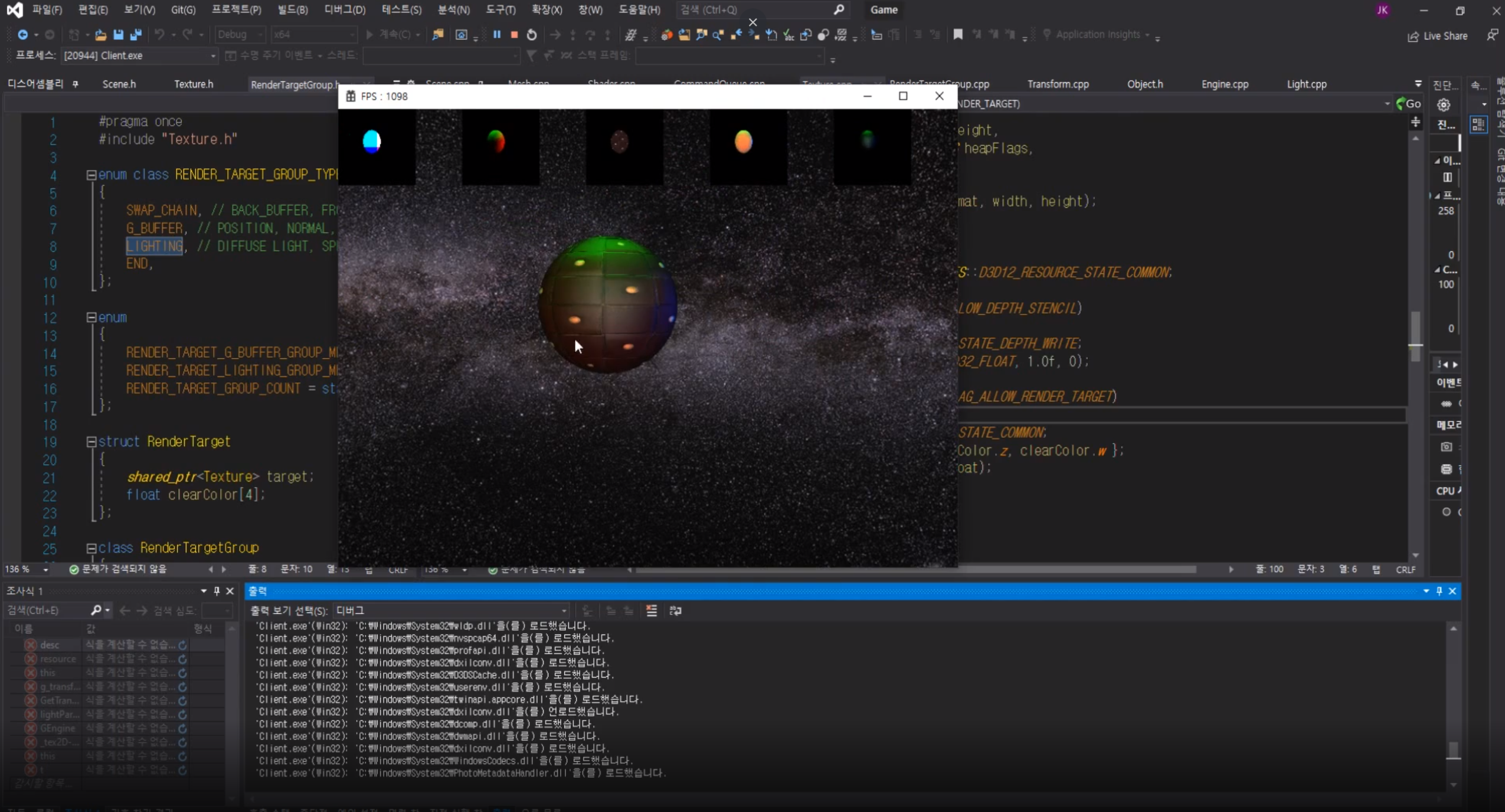The image size is (1505, 812).
Task: Click the Save floppy disk icon
Action: tap(118, 35)
